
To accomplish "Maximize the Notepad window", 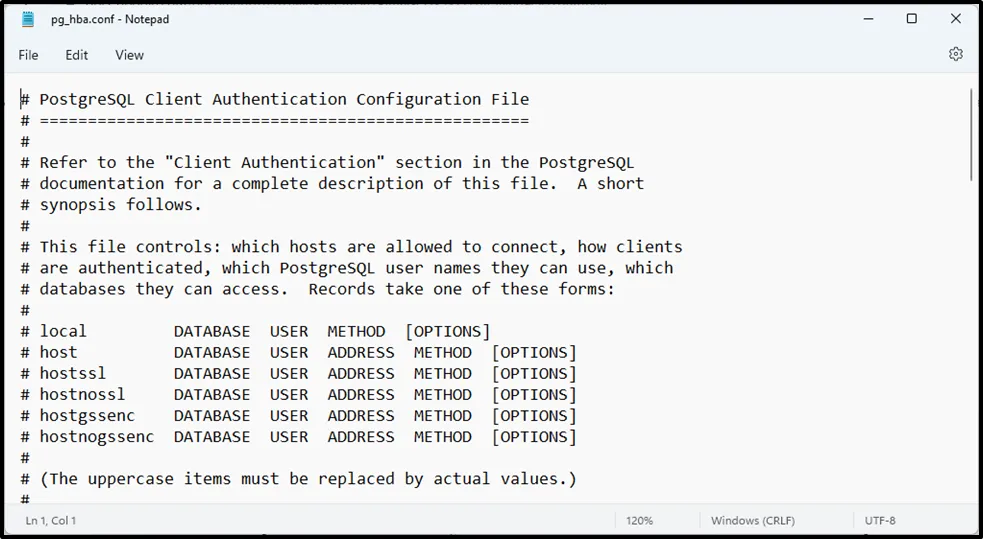I will [x=912, y=19].
